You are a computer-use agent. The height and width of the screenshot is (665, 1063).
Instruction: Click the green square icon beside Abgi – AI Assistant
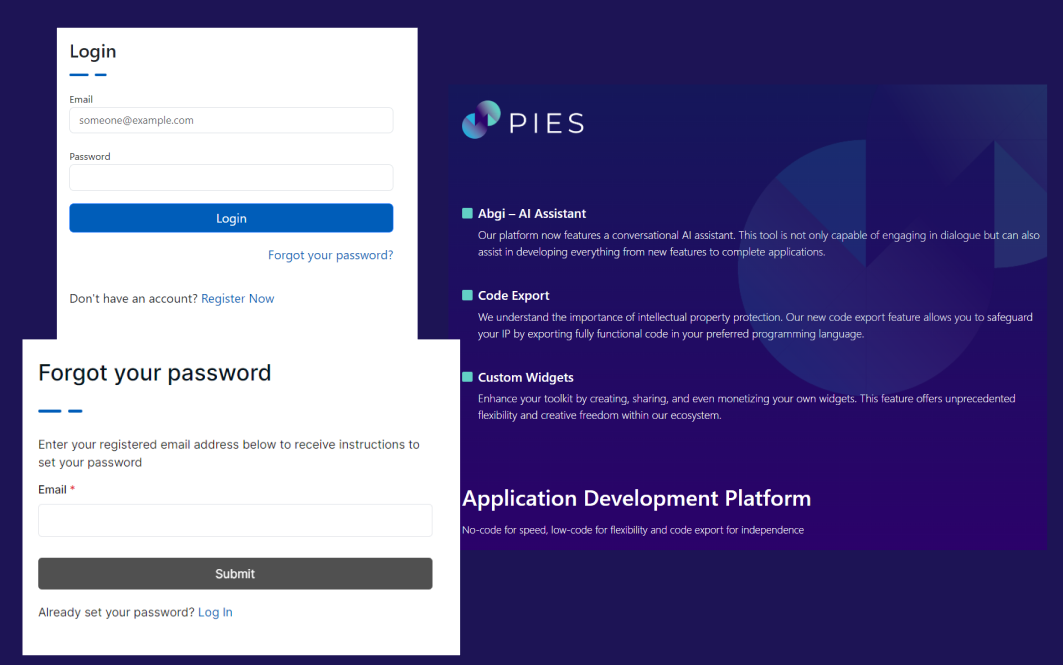point(466,212)
